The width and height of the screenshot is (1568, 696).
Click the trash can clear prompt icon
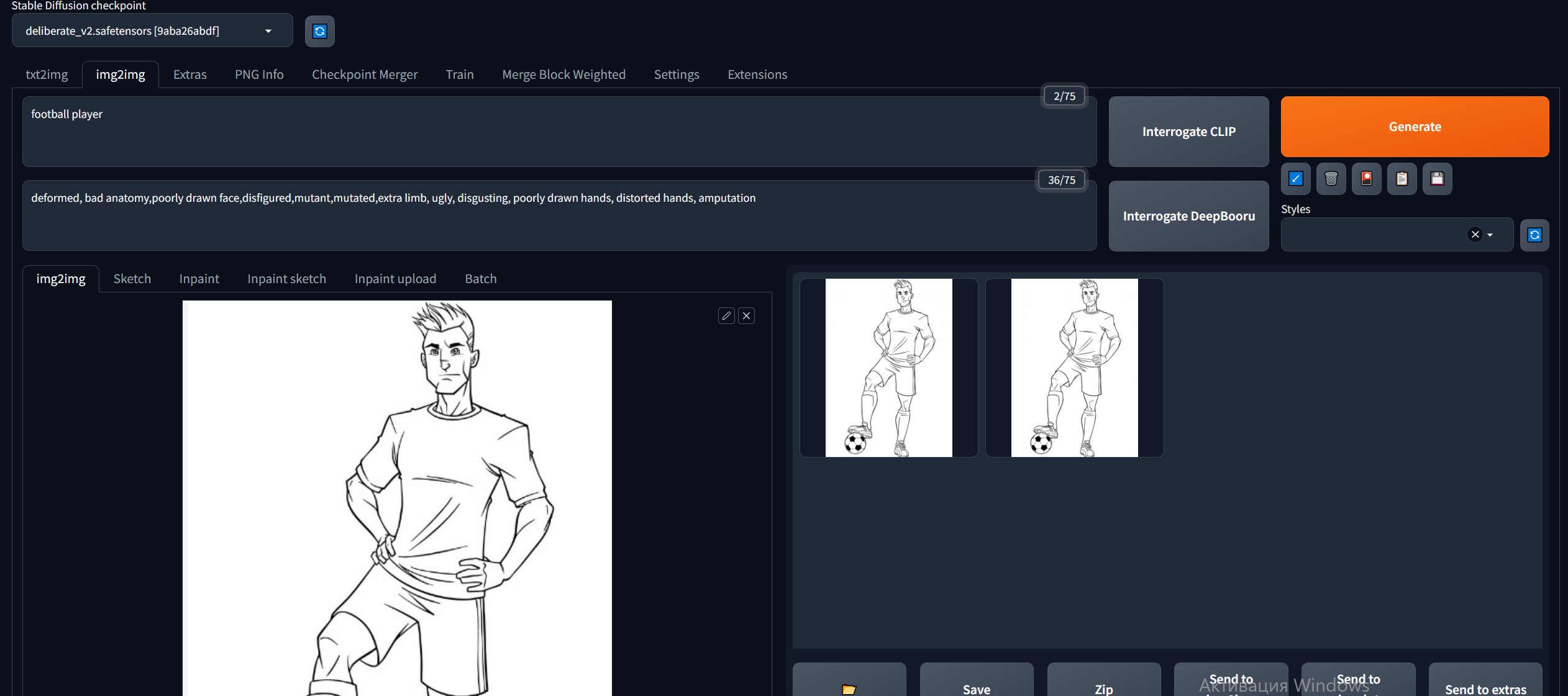pyautogui.click(x=1331, y=179)
